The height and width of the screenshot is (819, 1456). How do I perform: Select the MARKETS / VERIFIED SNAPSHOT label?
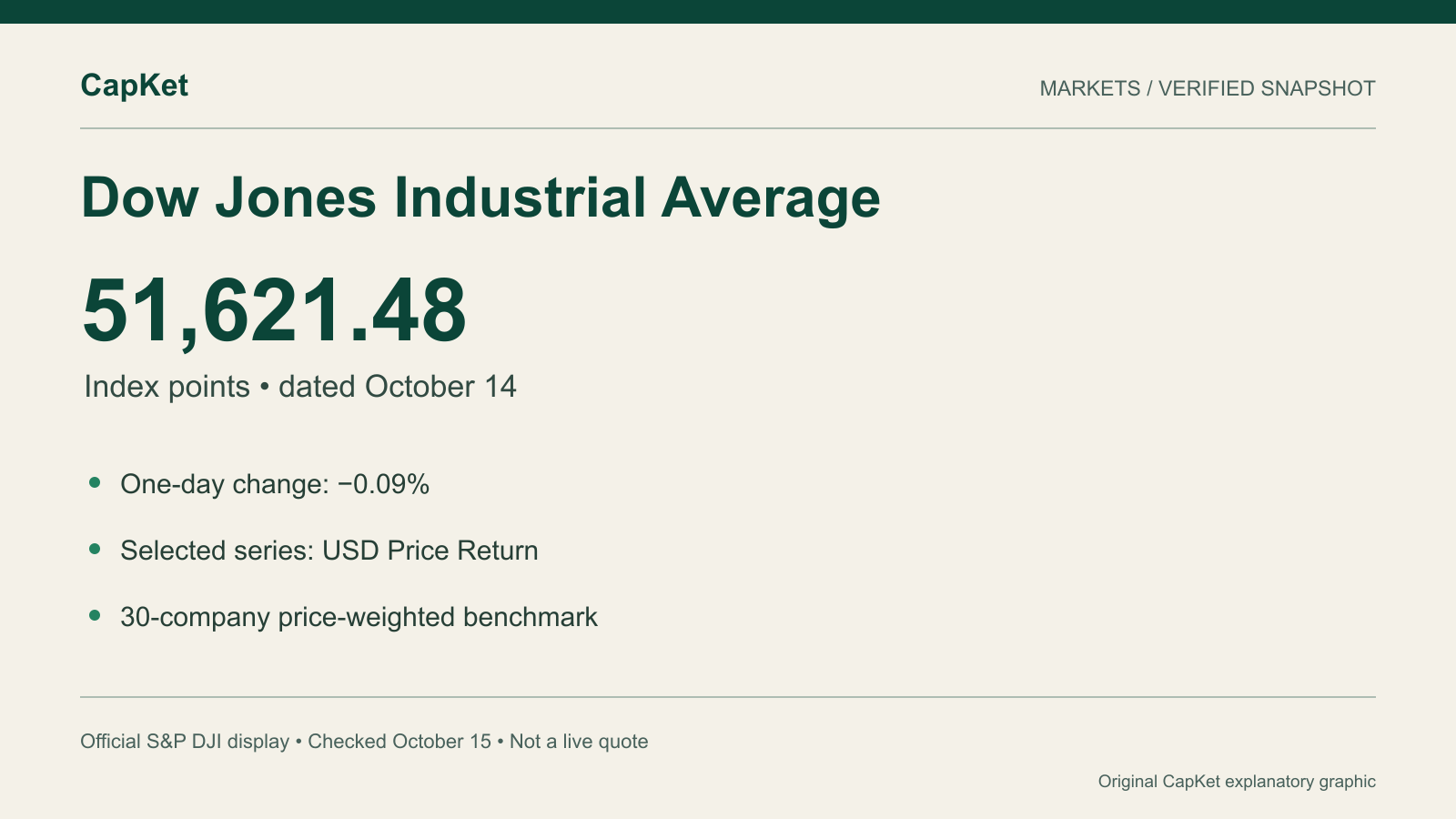click(1208, 88)
